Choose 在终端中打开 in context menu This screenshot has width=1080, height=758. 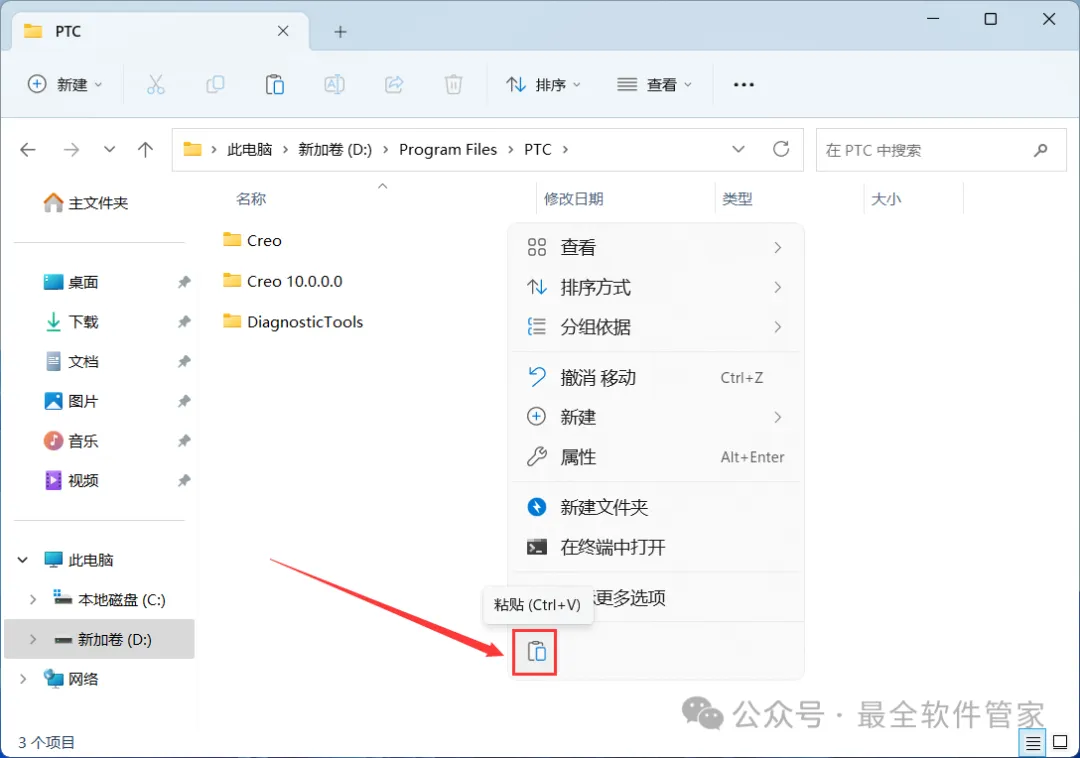click(656, 547)
